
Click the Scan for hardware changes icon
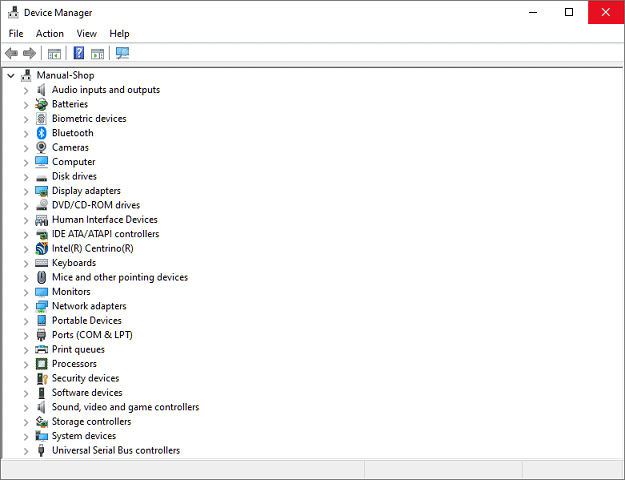122,53
